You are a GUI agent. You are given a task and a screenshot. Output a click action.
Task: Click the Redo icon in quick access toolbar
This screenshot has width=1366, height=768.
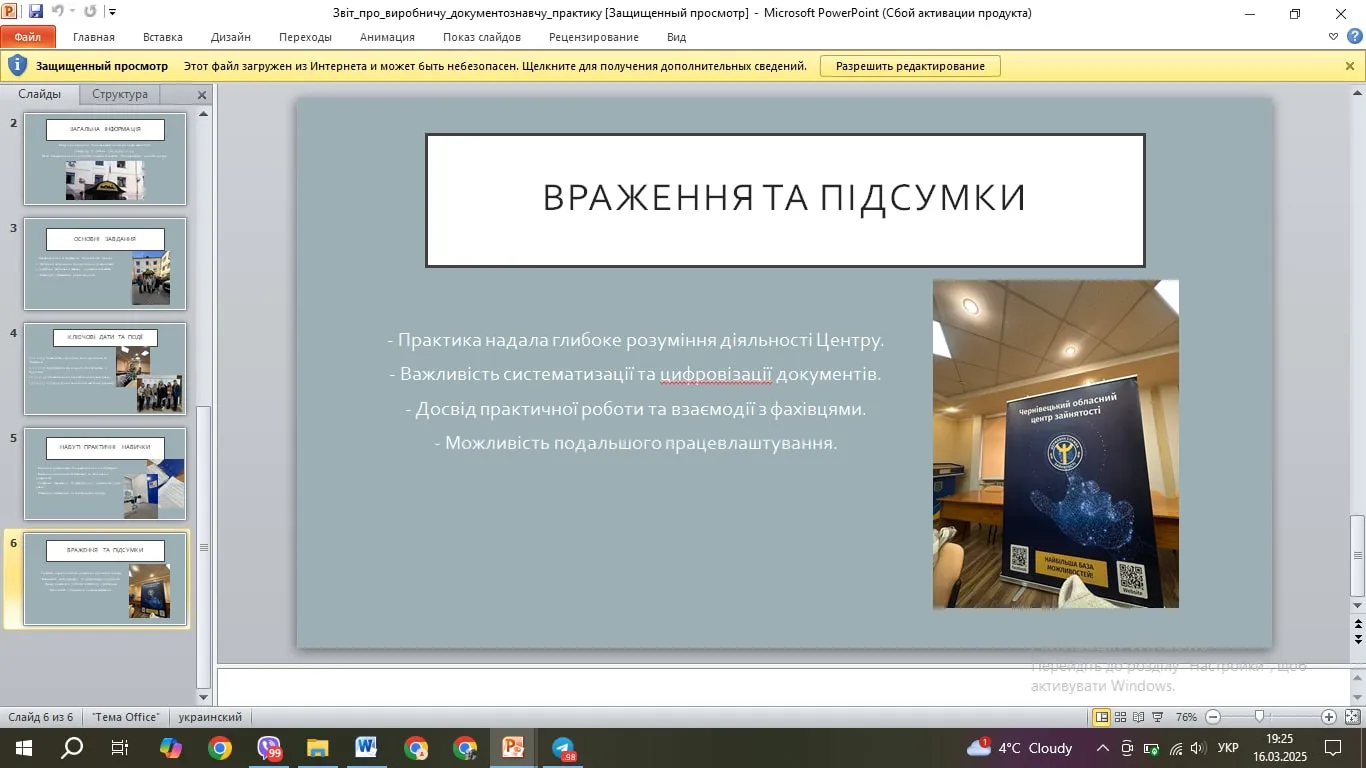pyautogui.click(x=90, y=12)
